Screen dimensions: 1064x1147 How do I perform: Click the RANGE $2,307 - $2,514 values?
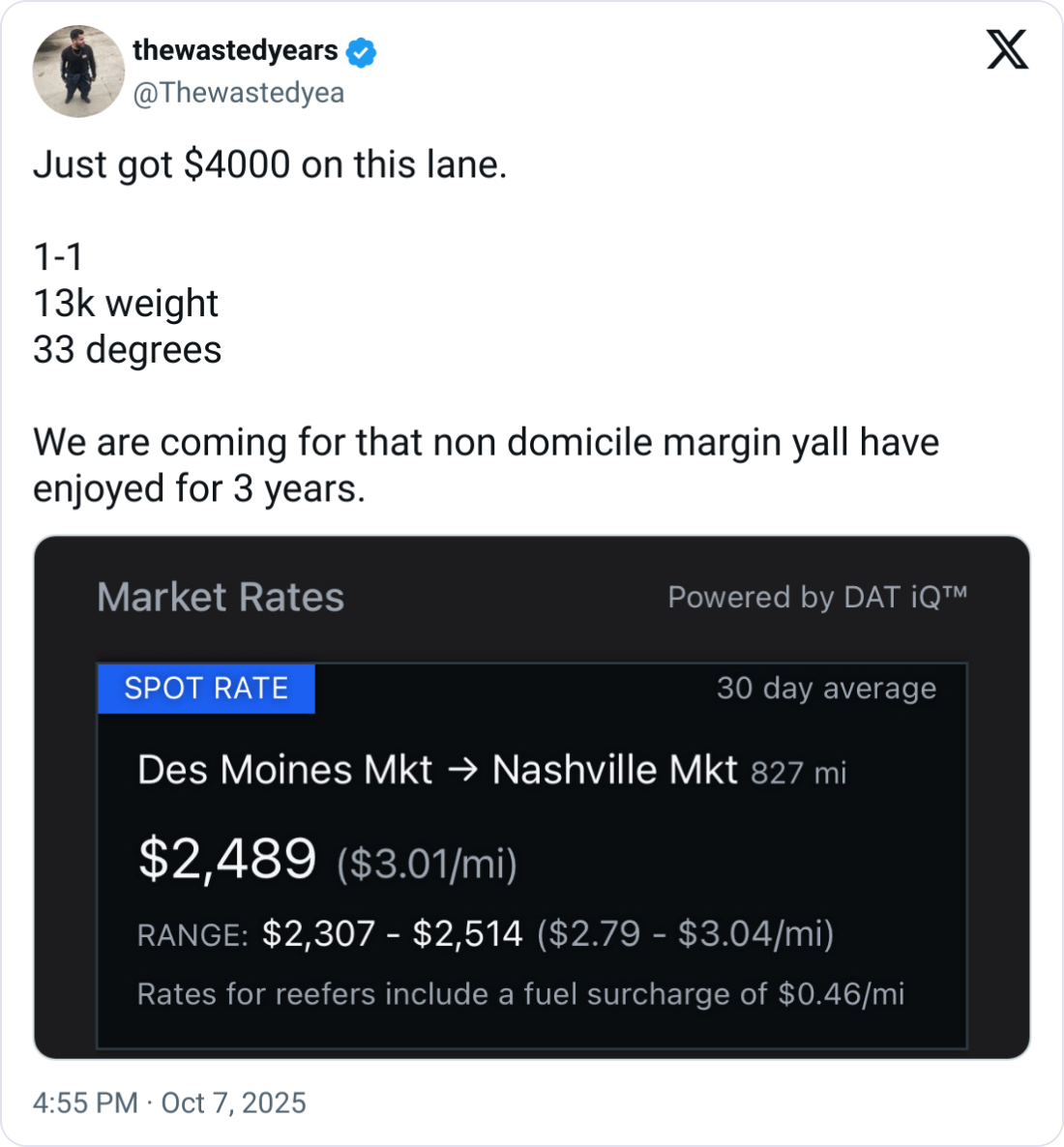(392, 934)
